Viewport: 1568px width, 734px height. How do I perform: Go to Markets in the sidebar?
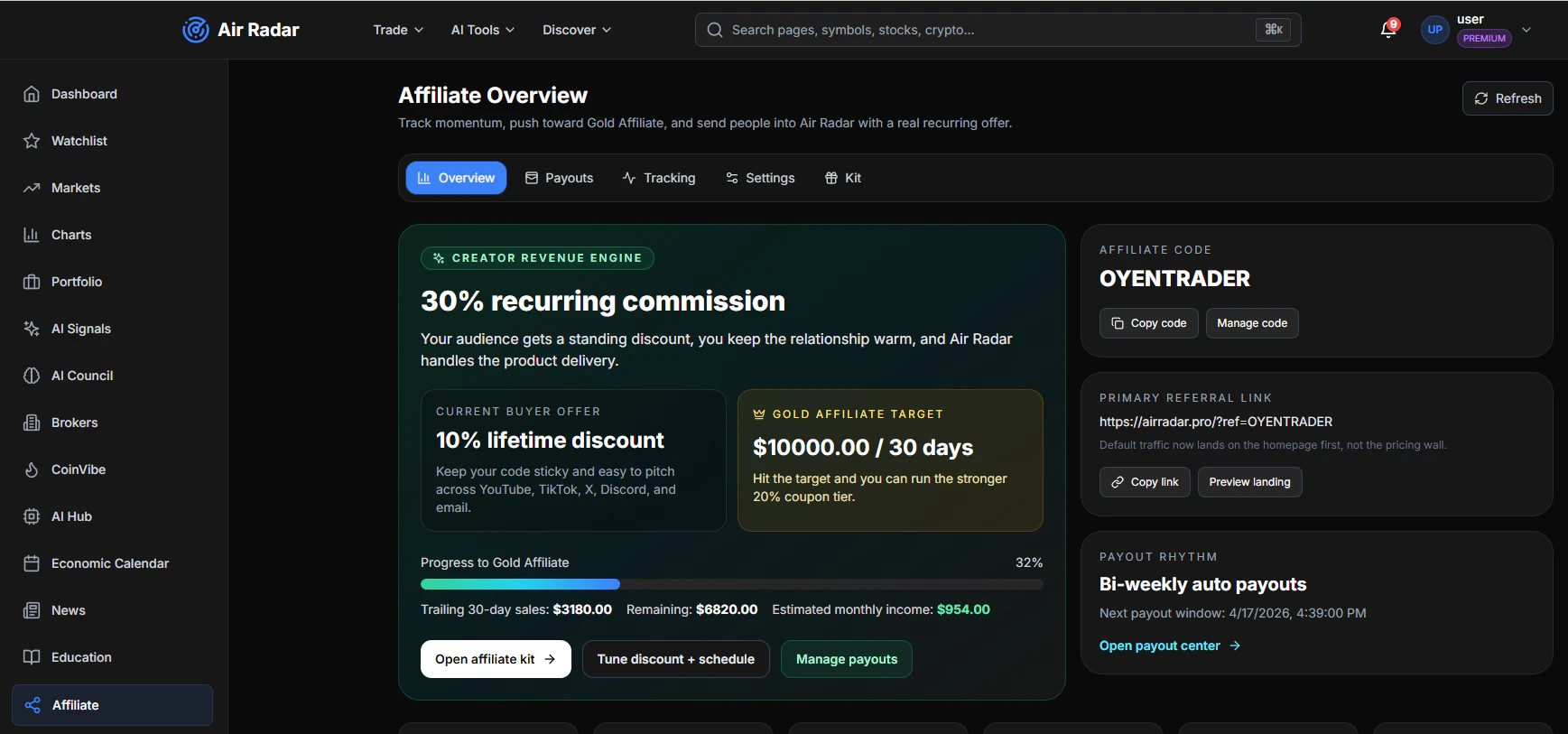click(x=113, y=188)
